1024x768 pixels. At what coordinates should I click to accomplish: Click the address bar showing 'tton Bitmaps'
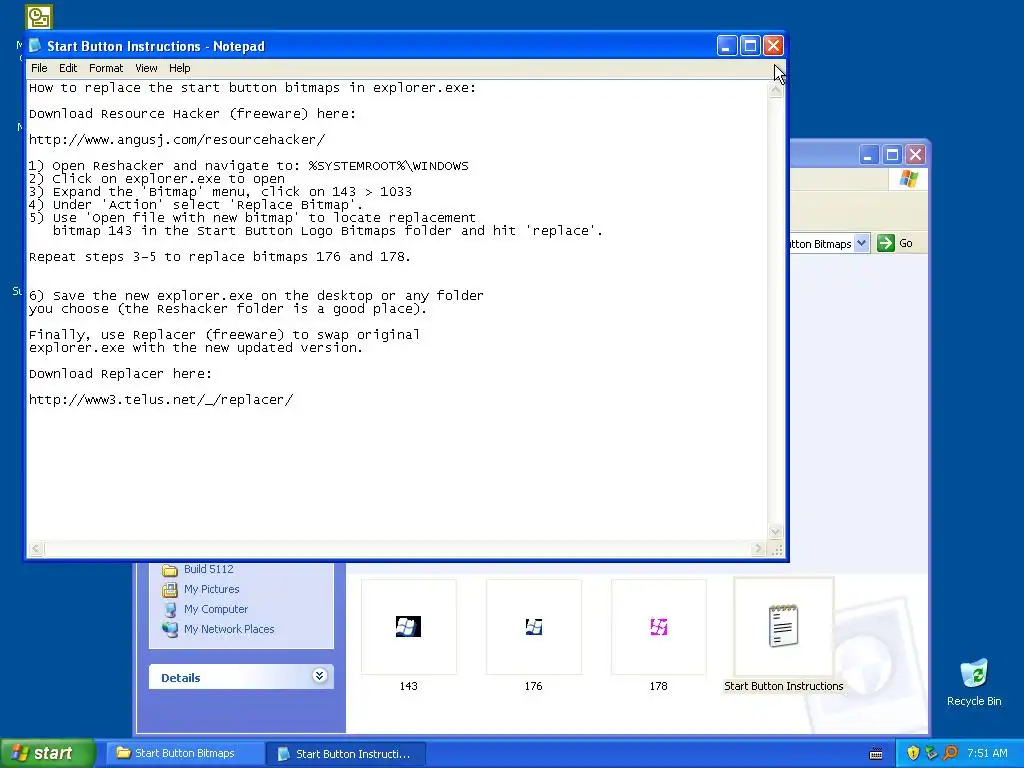[x=822, y=244]
